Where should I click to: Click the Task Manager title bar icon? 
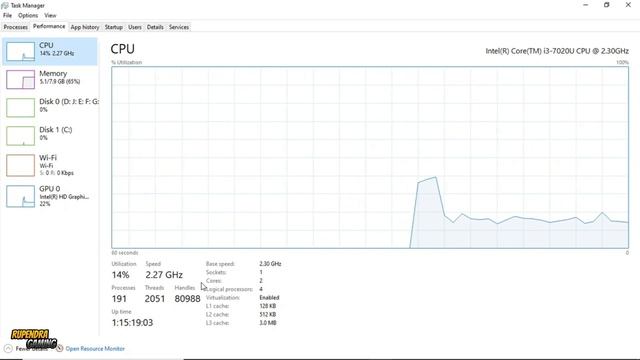5,5
